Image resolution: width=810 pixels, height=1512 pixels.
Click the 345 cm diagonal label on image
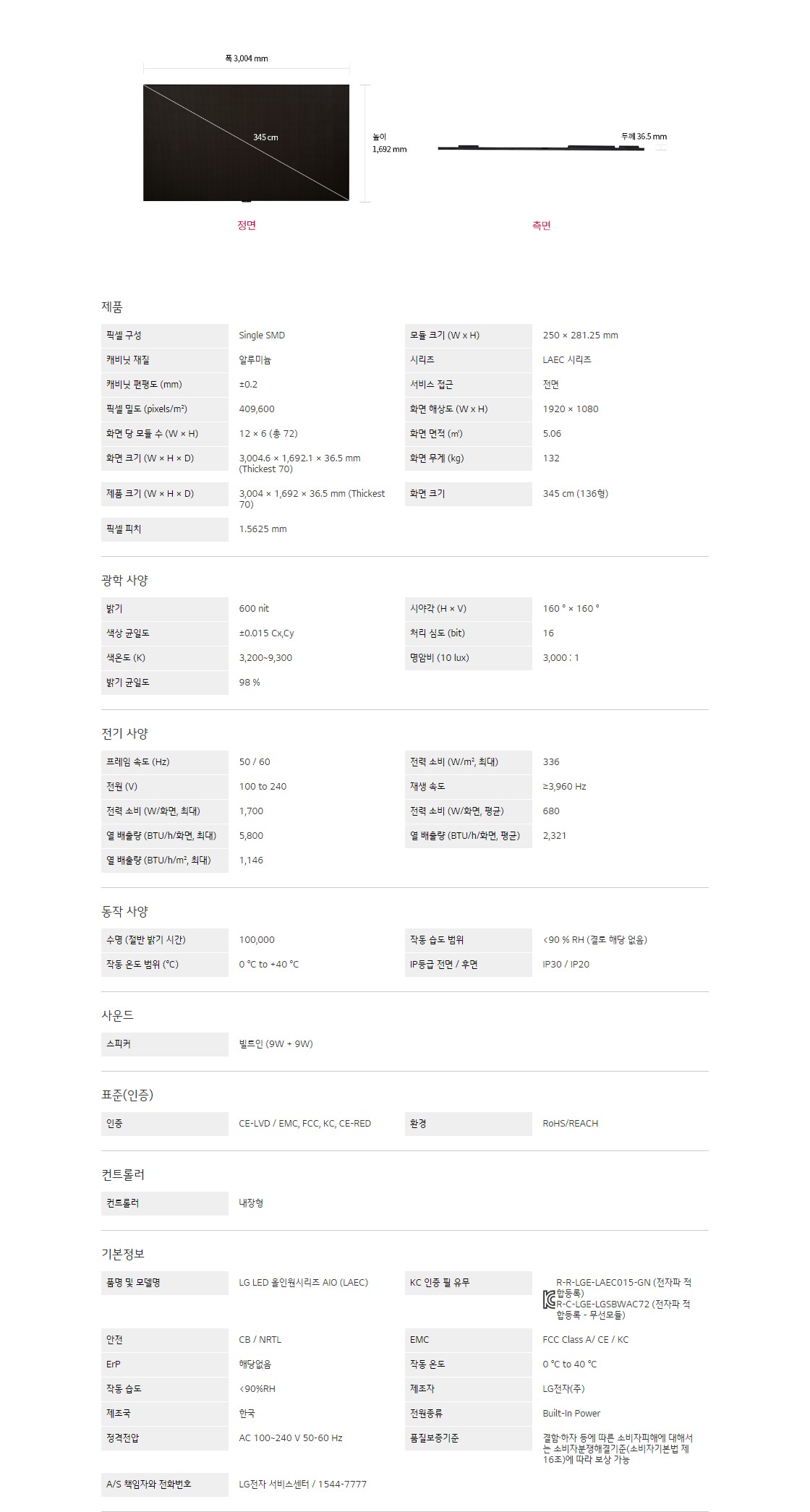coord(265,137)
